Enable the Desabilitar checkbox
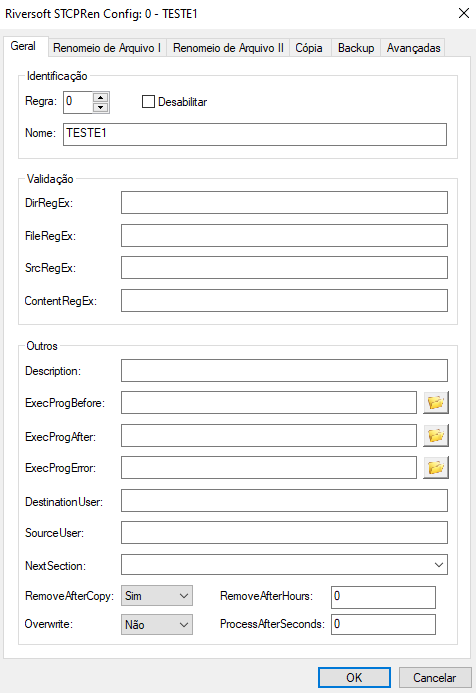This screenshot has height=693, width=476. pos(148,102)
